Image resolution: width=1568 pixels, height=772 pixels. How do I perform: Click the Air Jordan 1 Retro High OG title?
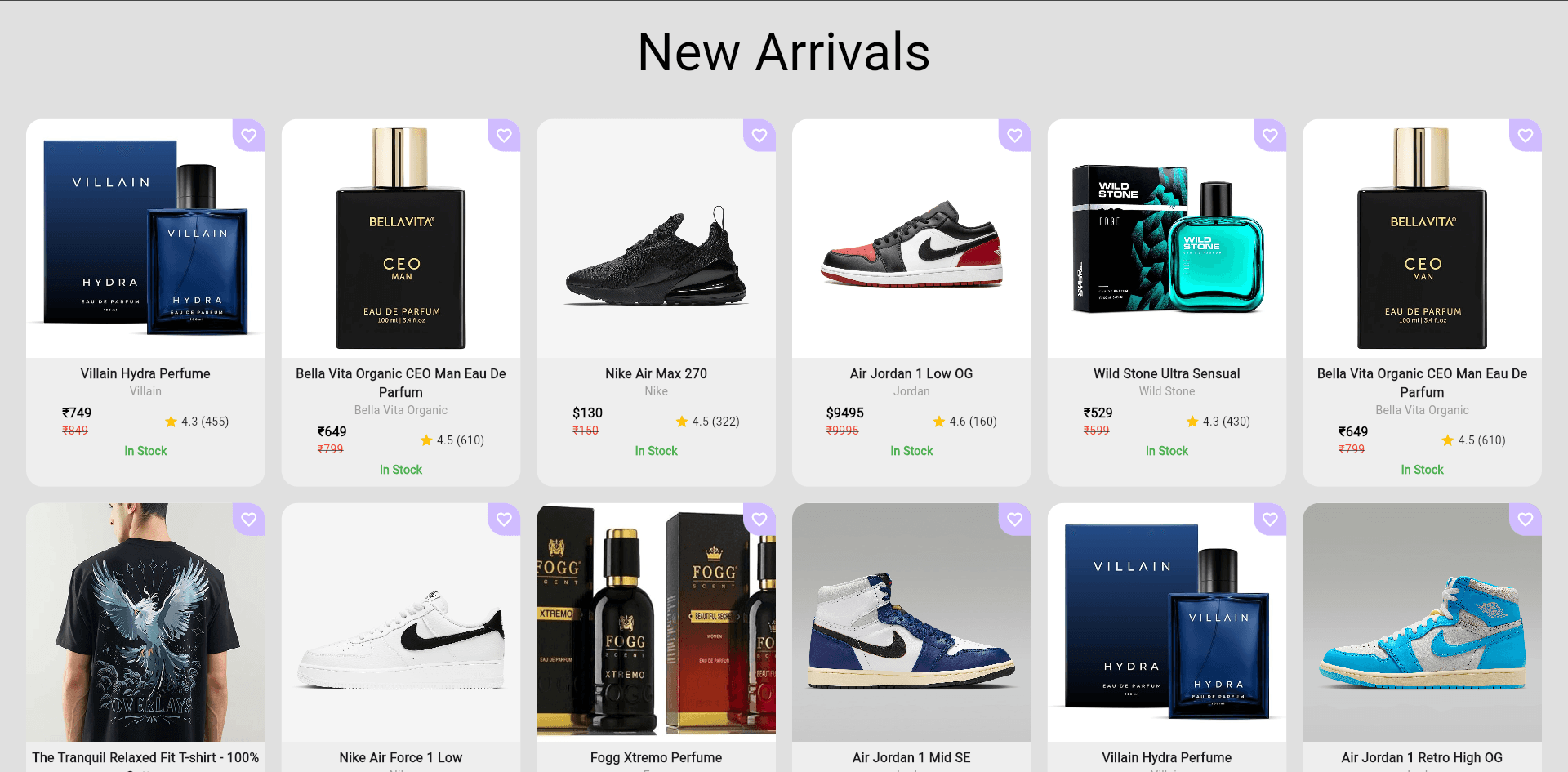(x=1422, y=757)
